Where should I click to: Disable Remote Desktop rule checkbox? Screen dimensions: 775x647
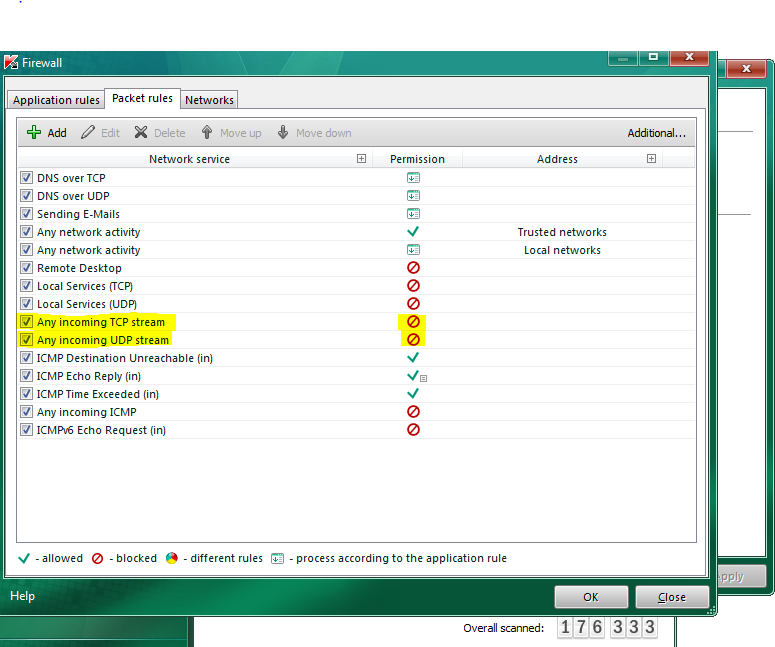(x=27, y=268)
